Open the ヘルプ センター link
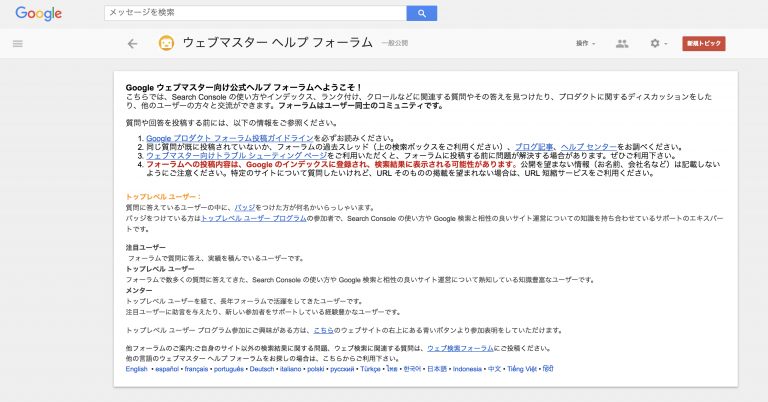This screenshot has height=402, width=768. tap(589, 147)
